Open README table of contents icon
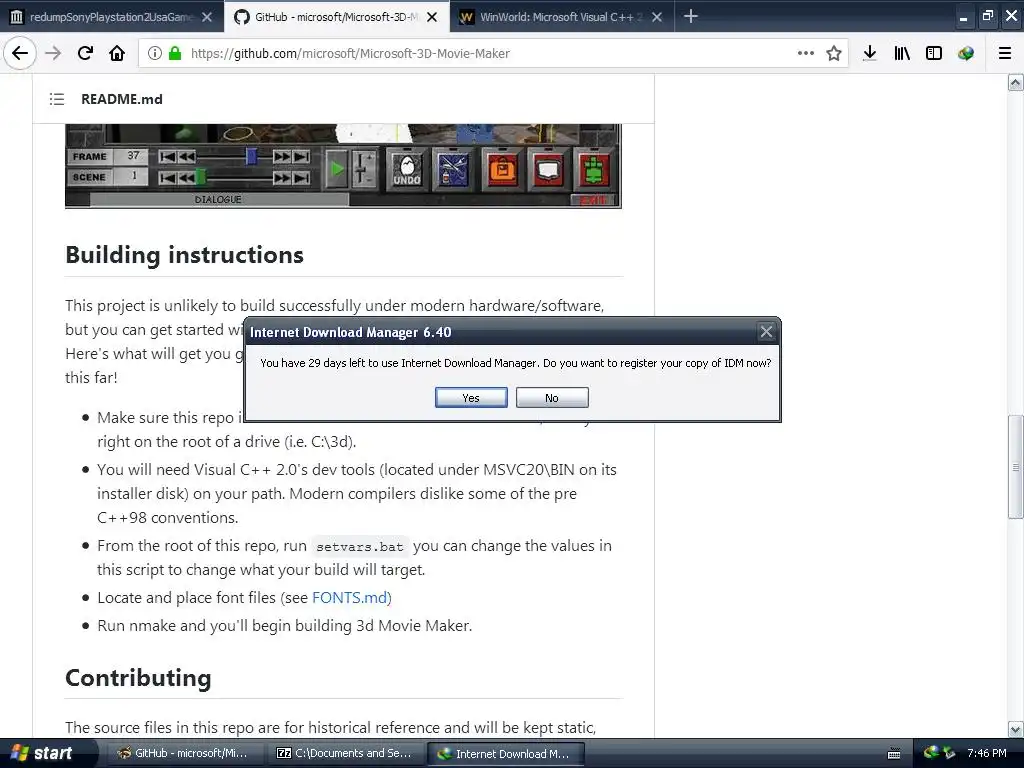The height and width of the screenshot is (768, 1024). (57, 99)
